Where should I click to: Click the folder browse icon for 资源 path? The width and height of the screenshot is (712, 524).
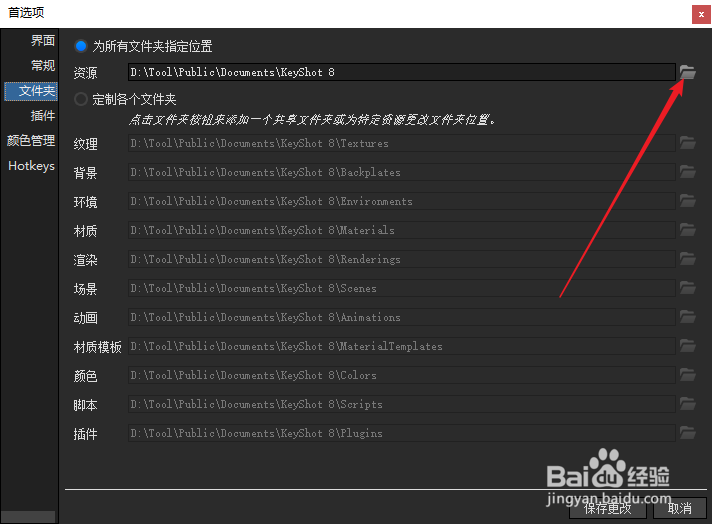(687, 72)
